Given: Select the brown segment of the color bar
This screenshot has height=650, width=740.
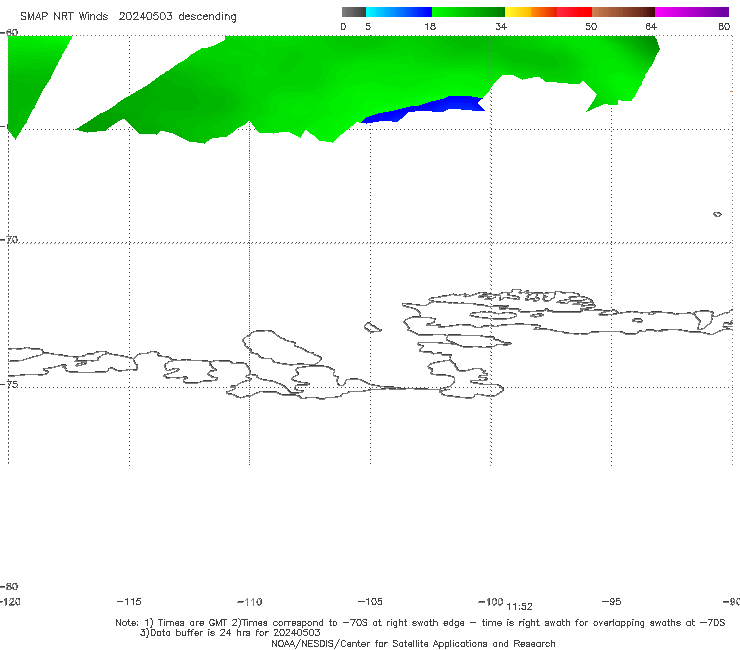Looking at the screenshot, I should coord(623,12).
